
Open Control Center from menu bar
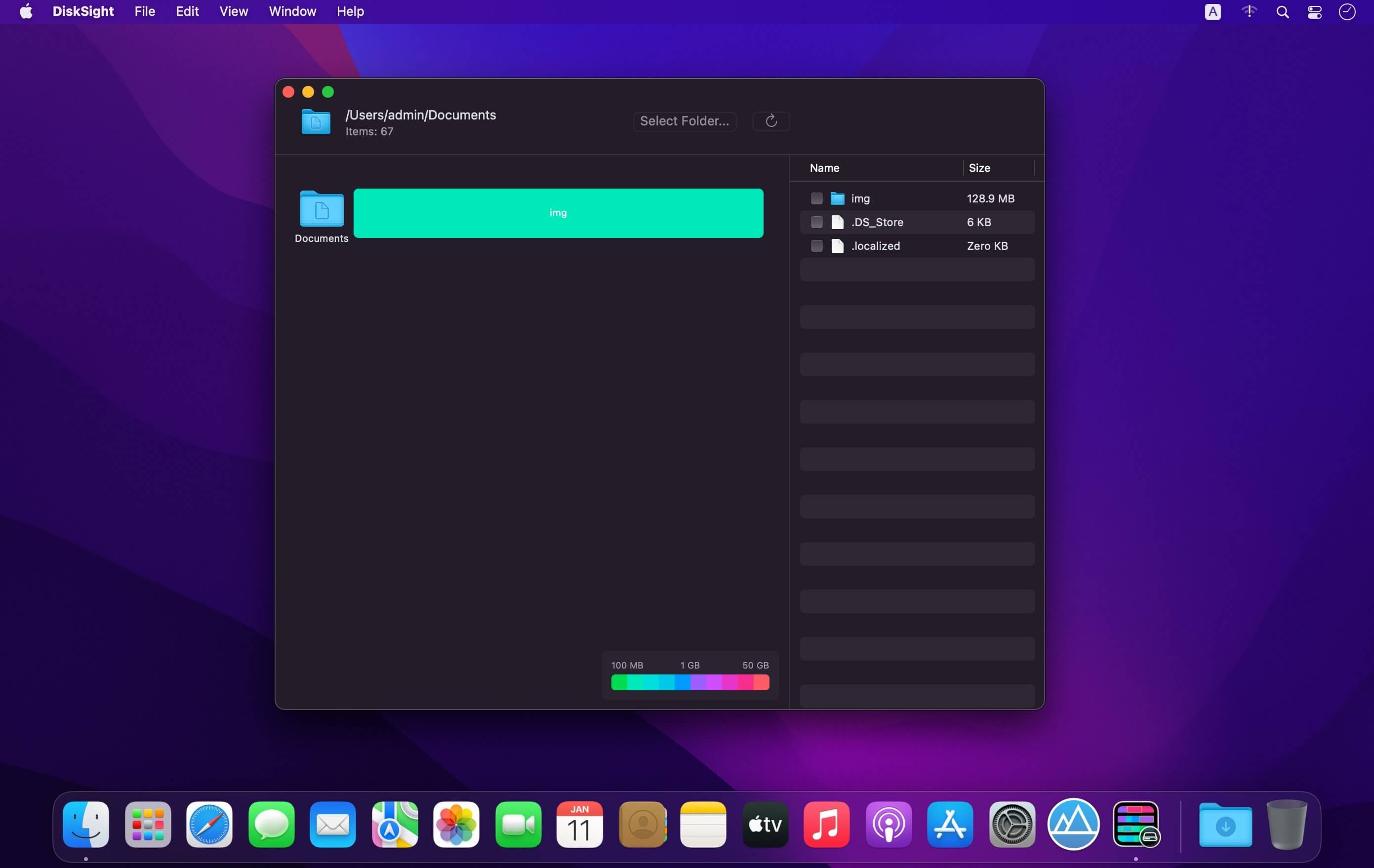[x=1315, y=12]
